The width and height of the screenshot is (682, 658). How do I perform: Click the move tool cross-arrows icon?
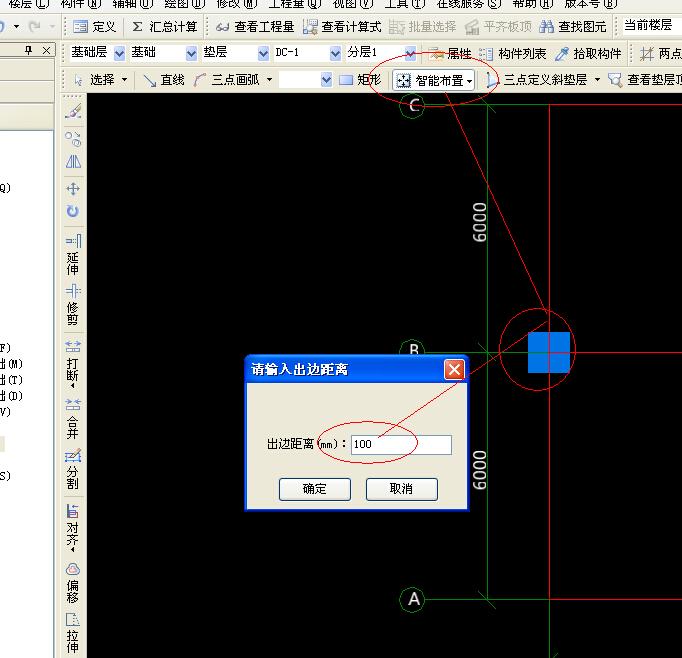click(x=73, y=189)
